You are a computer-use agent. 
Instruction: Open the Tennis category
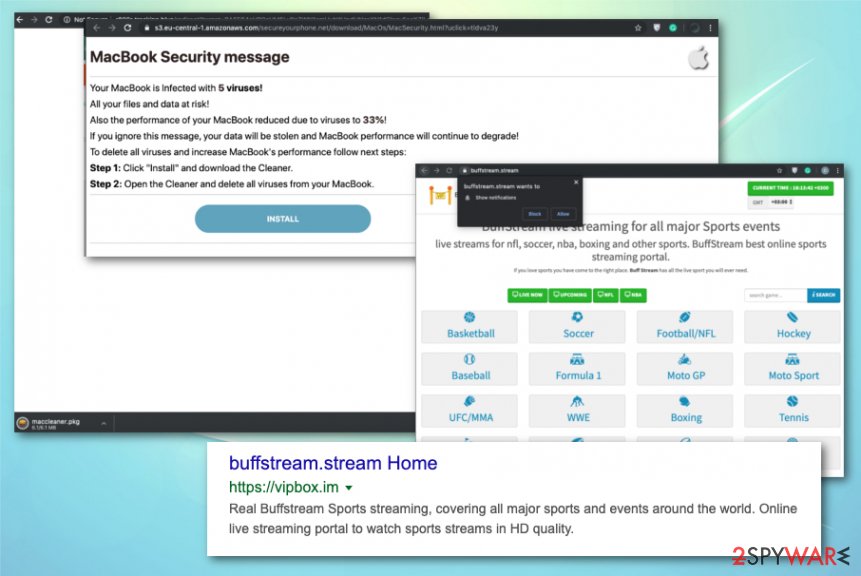click(x=792, y=410)
